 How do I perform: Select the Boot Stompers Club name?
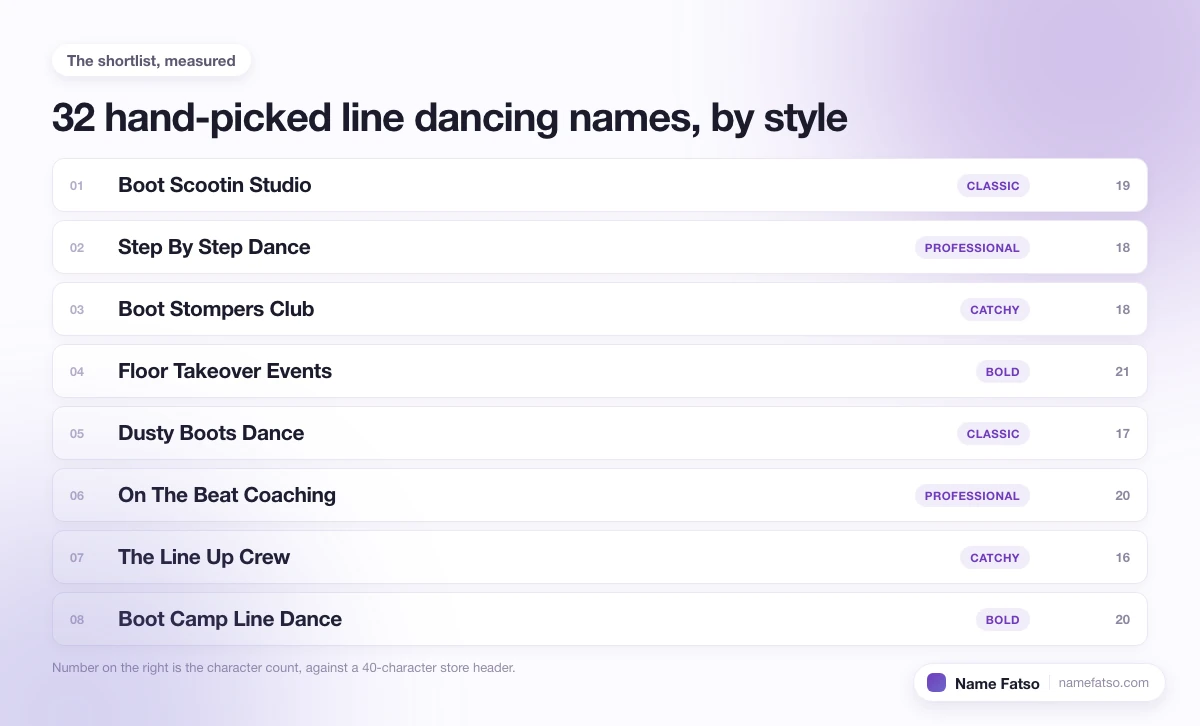[216, 309]
